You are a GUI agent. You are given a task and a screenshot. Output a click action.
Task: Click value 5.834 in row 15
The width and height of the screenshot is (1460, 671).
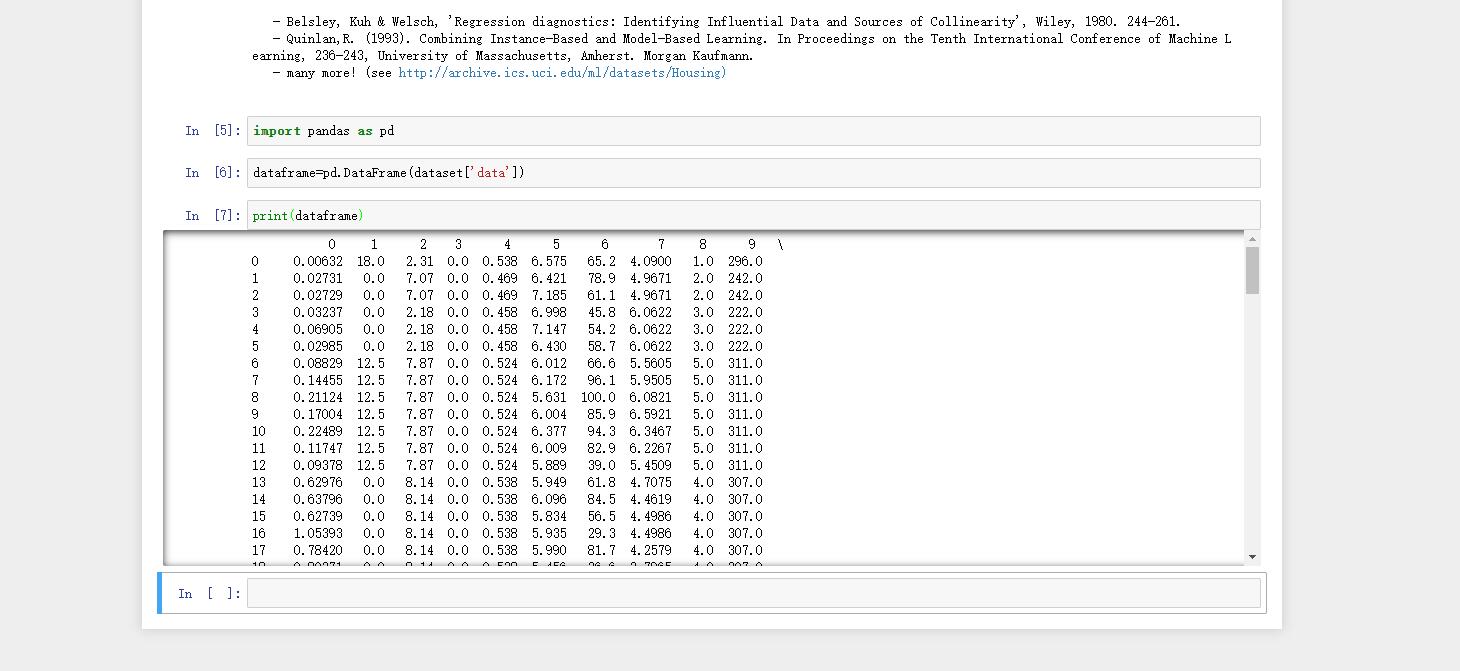click(x=549, y=517)
